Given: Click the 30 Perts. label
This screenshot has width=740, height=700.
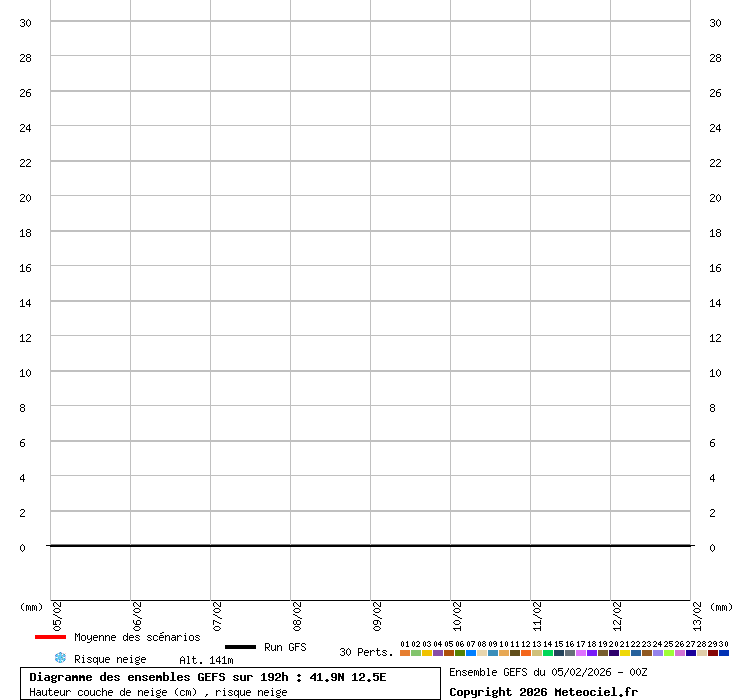Looking at the screenshot, I should point(366,652).
